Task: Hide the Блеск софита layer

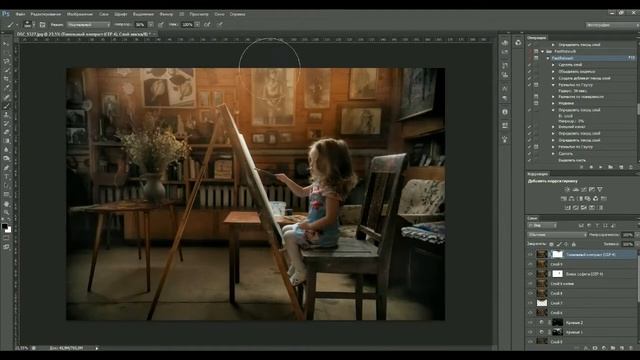Action: pos(530,274)
